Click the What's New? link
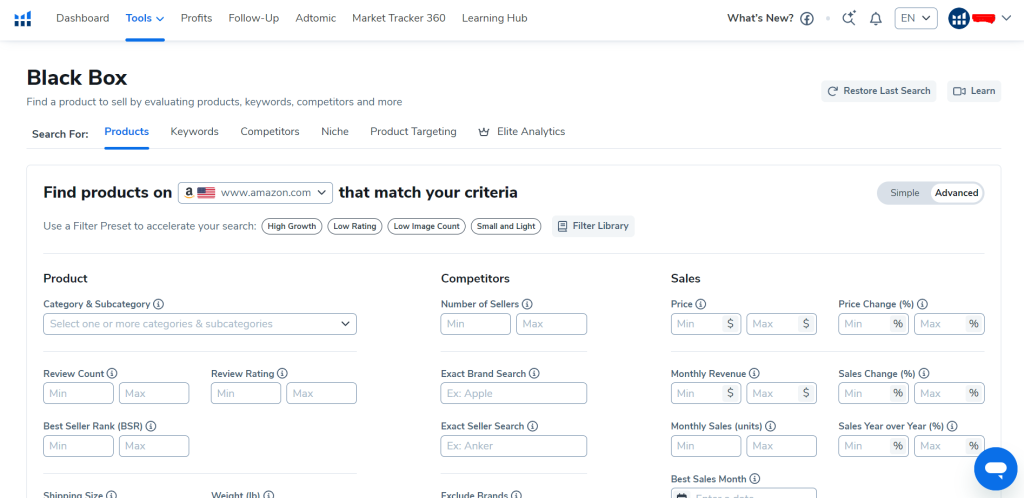The width and height of the screenshot is (1024, 498). click(760, 18)
